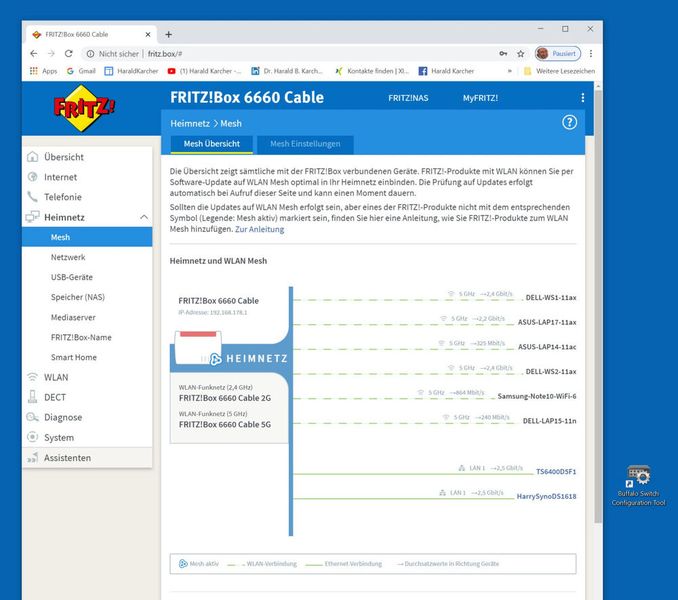Click FRITZ!Box 6660 Cable 2G network name
The image size is (678, 600).
[225, 398]
